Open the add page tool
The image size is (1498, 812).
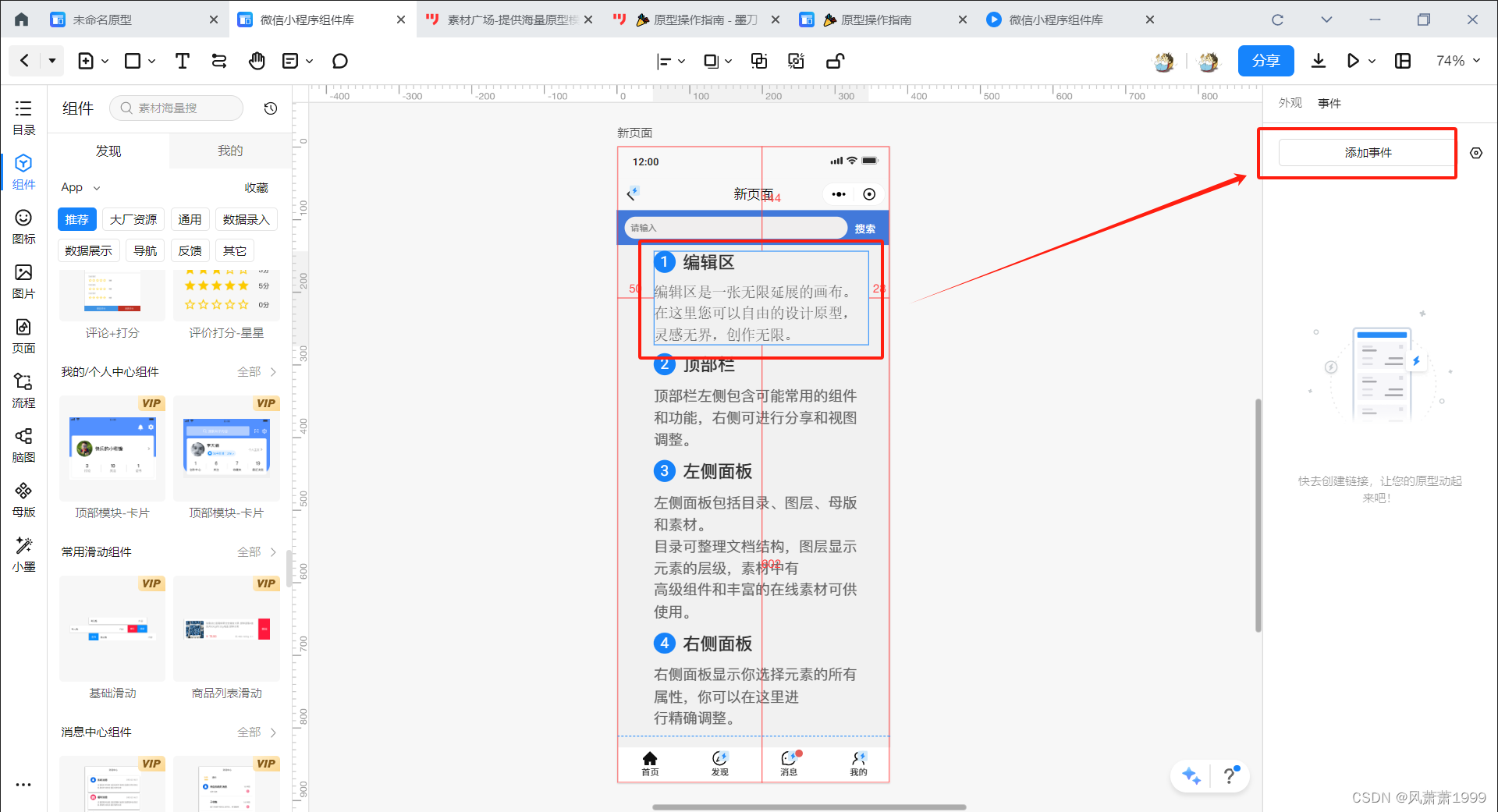(x=86, y=61)
